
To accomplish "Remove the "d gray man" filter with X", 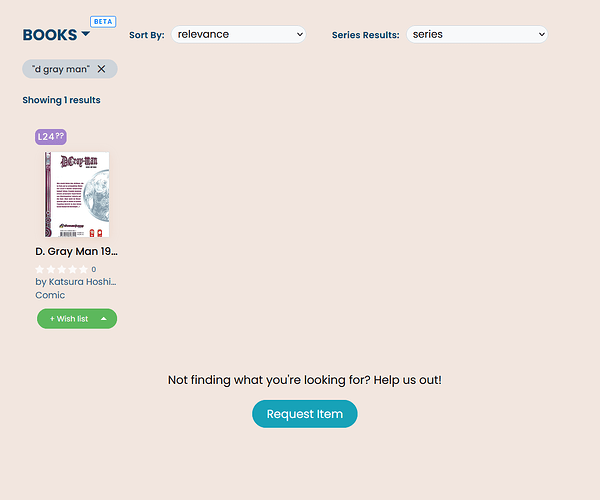I will [x=101, y=69].
